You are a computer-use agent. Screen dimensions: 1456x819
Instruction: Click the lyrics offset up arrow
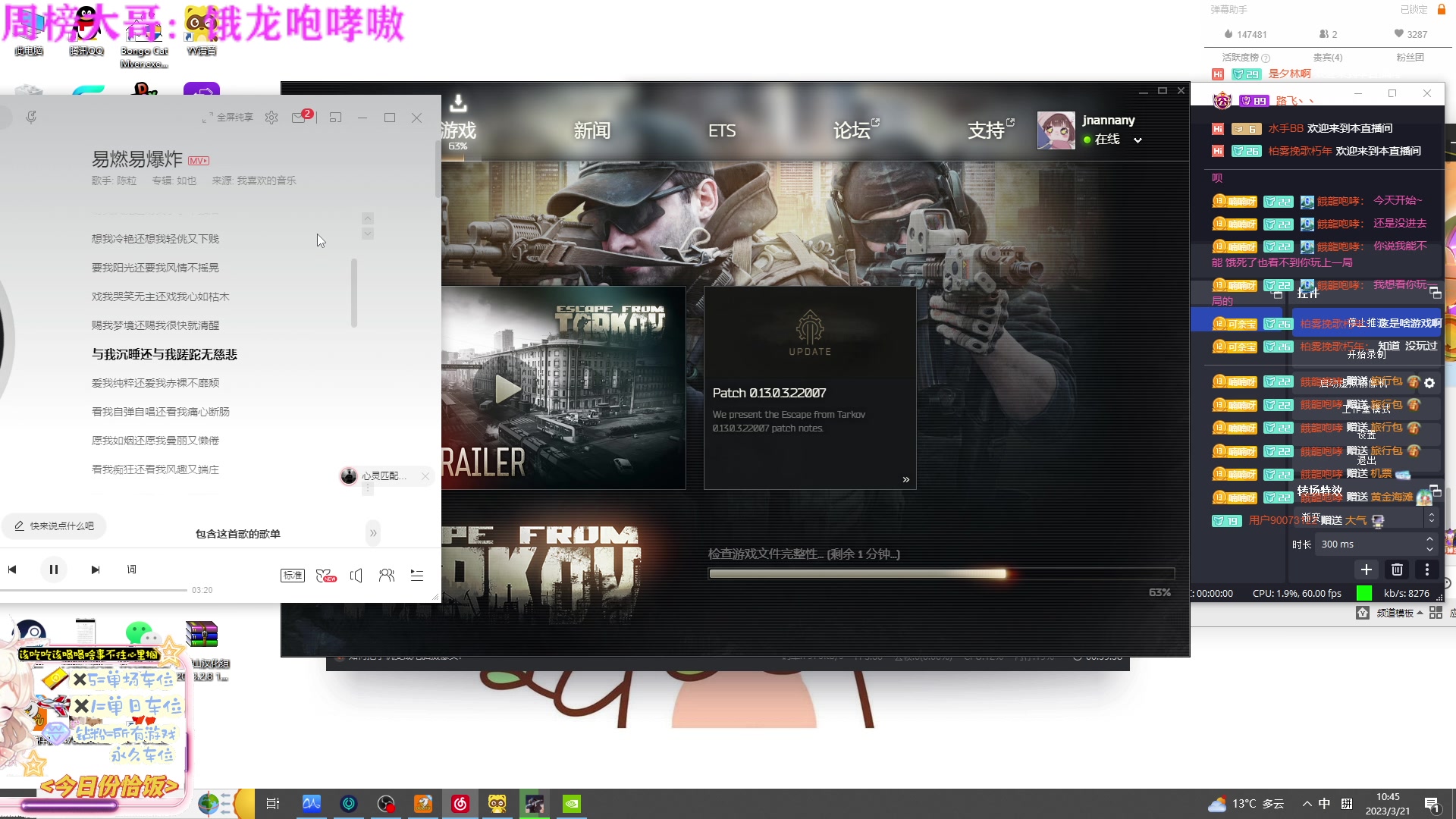click(368, 218)
